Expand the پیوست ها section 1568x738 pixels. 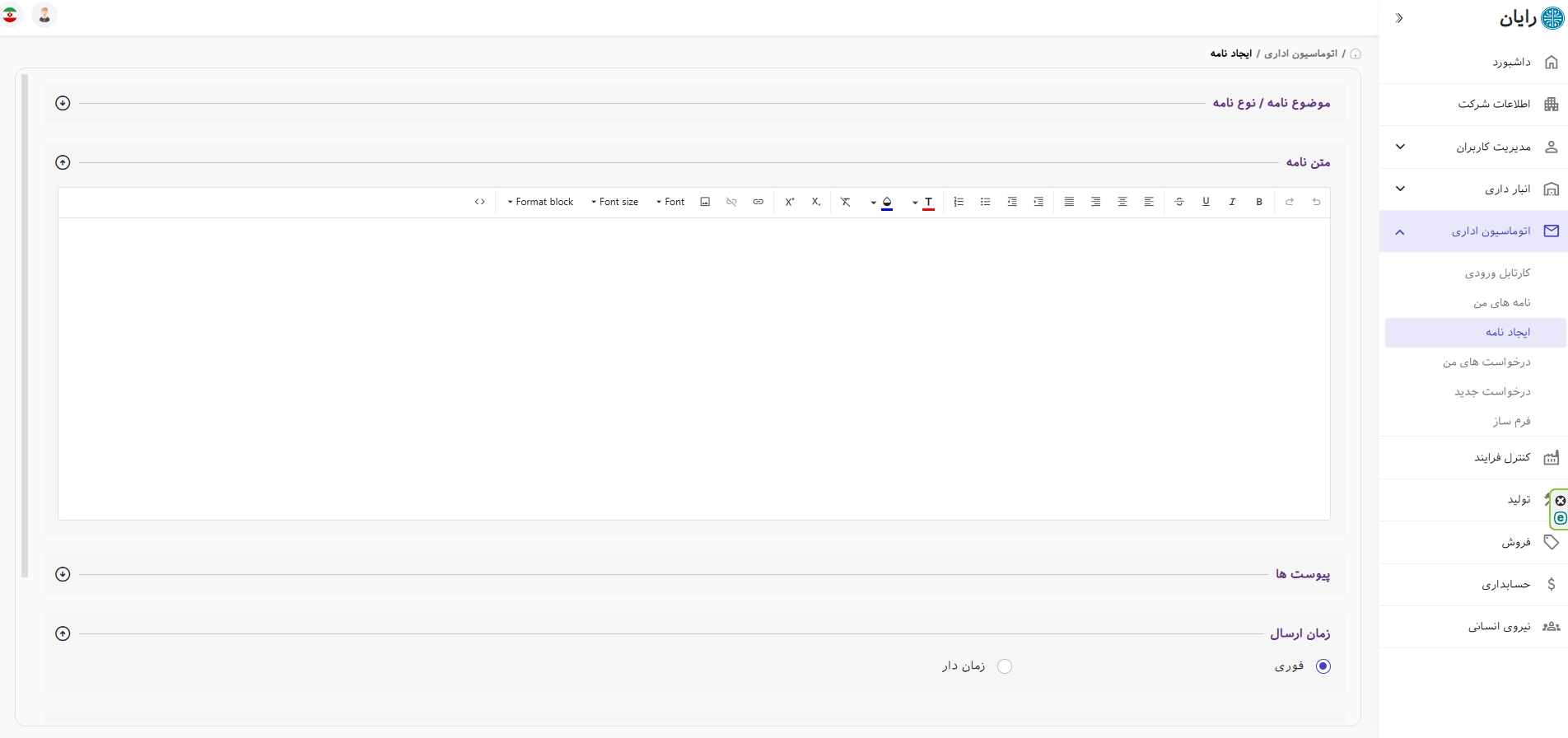63,574
